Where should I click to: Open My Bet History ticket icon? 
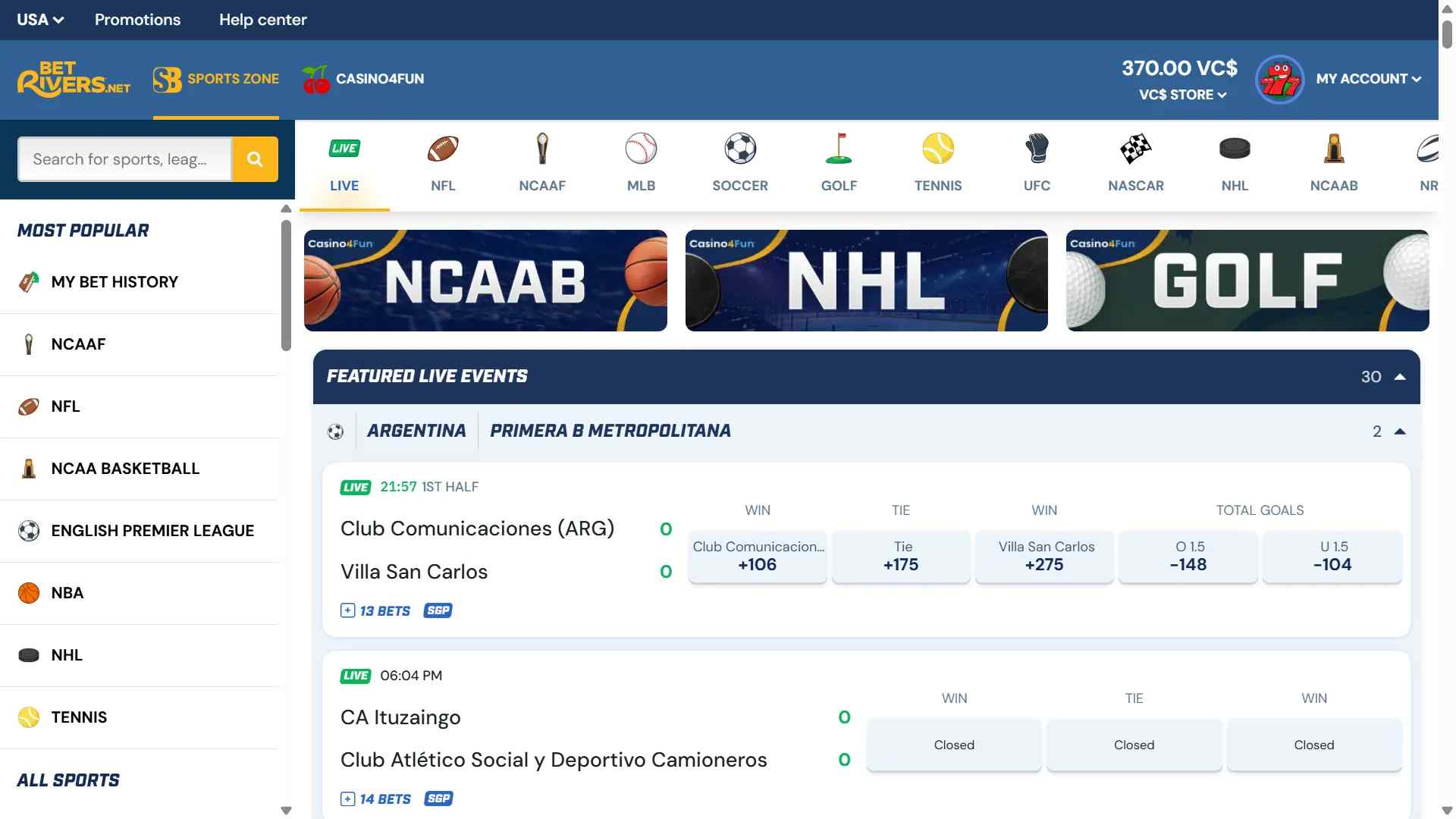pos(29,282)
